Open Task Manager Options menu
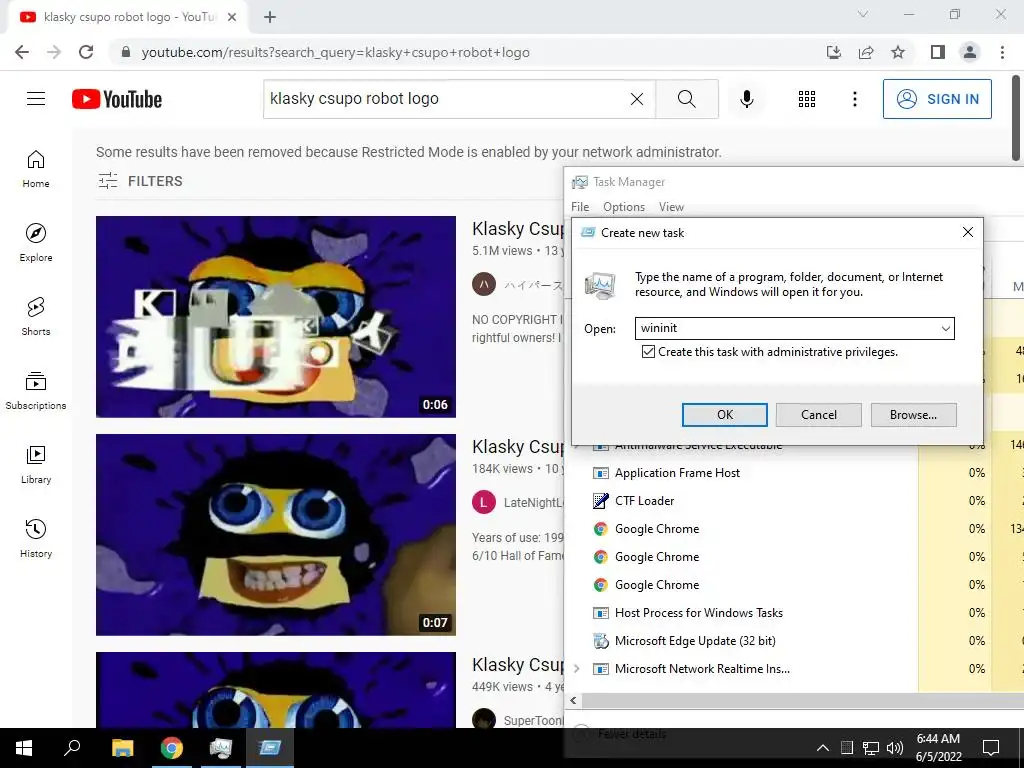The width and height of the screenshot is (1024, 768). (x=624, y=207)
